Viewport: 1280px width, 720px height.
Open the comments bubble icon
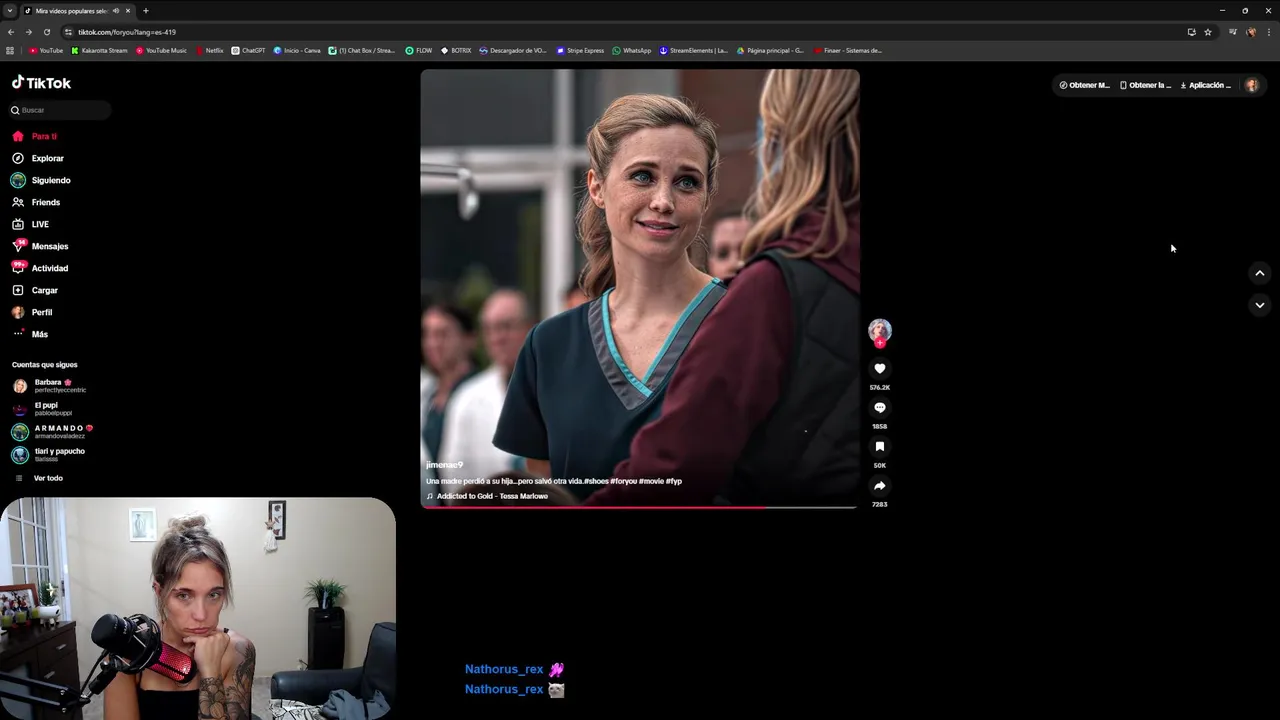tap(880, 408)
